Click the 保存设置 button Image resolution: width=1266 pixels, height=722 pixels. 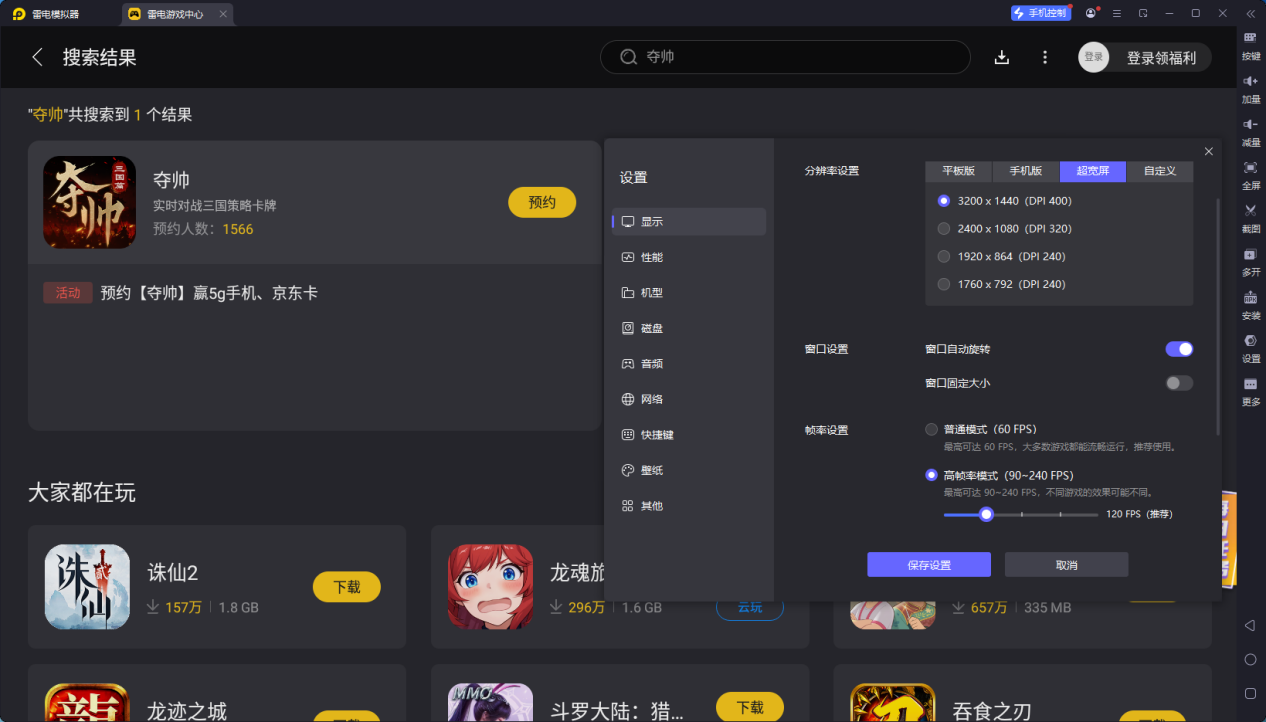[x=929, y=565]
